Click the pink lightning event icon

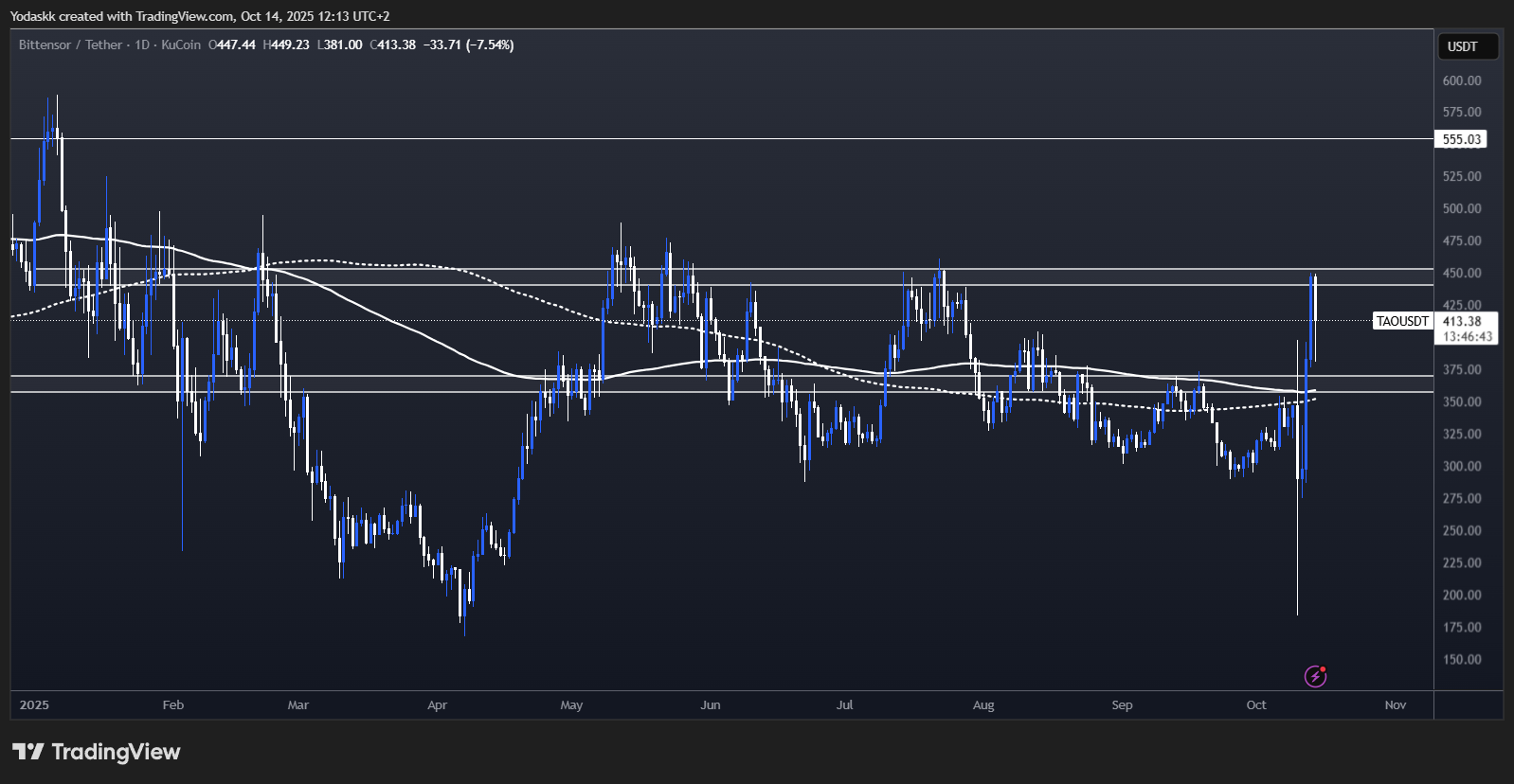1315,676
